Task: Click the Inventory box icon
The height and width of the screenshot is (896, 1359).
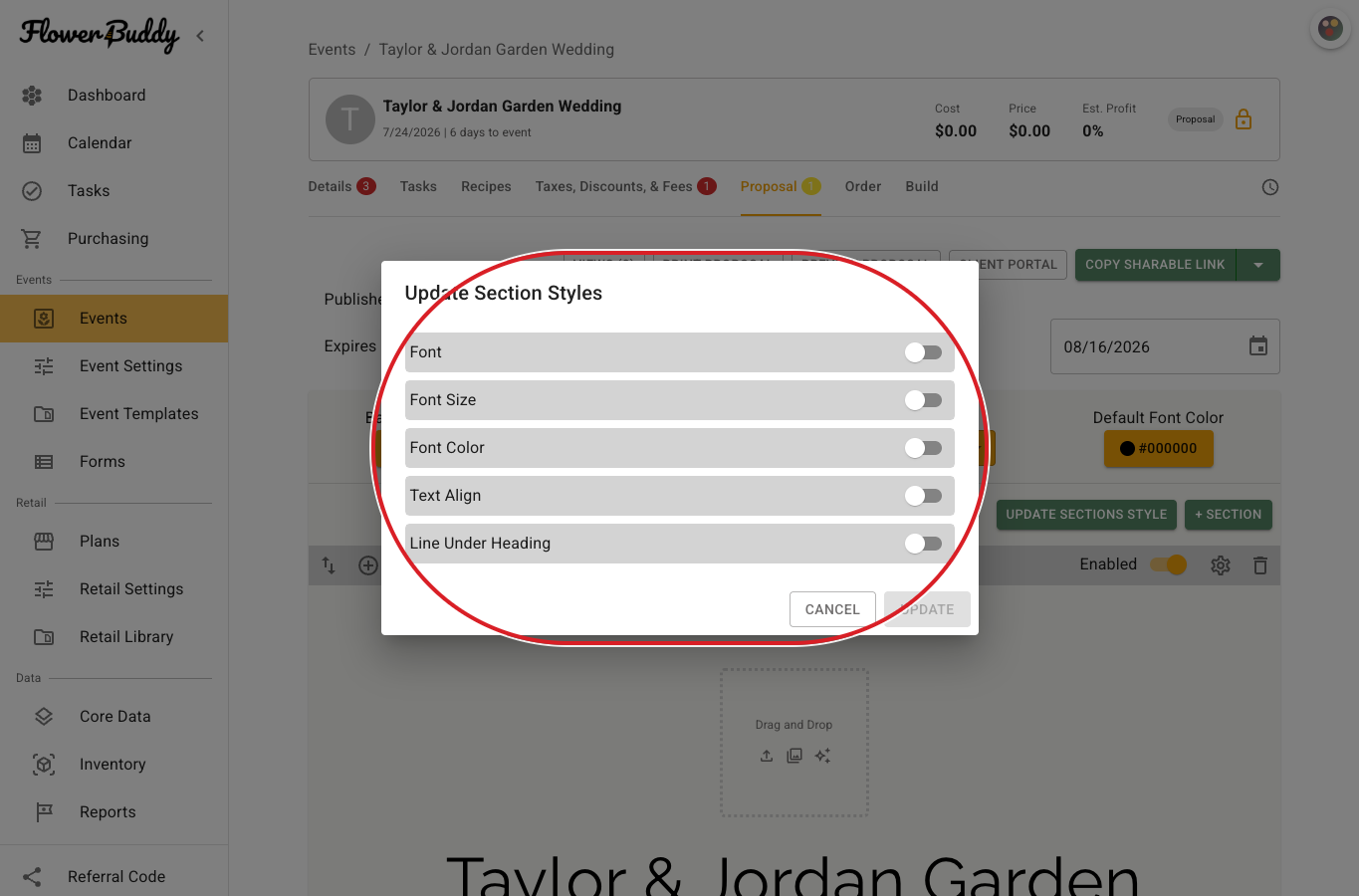Action: tap(44, 765)
